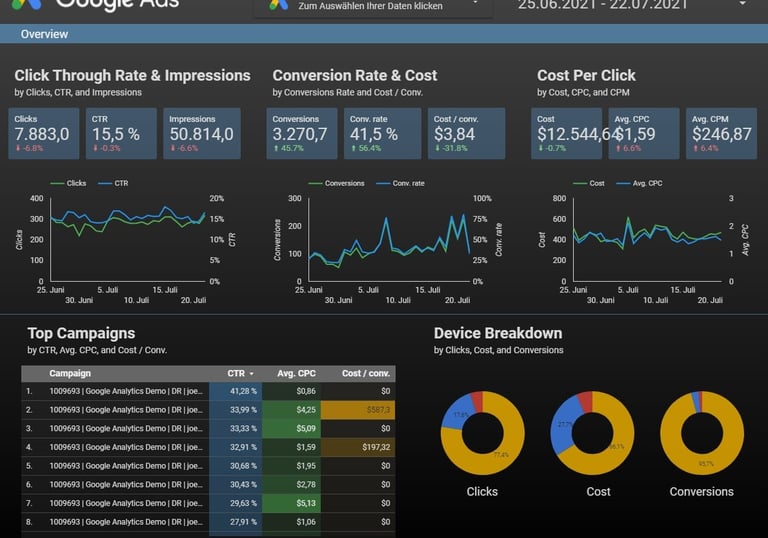The height and width of the screenshot is (538, 768).
Task: Toggle Conv. rate series in legend
Action: point(400,183)
